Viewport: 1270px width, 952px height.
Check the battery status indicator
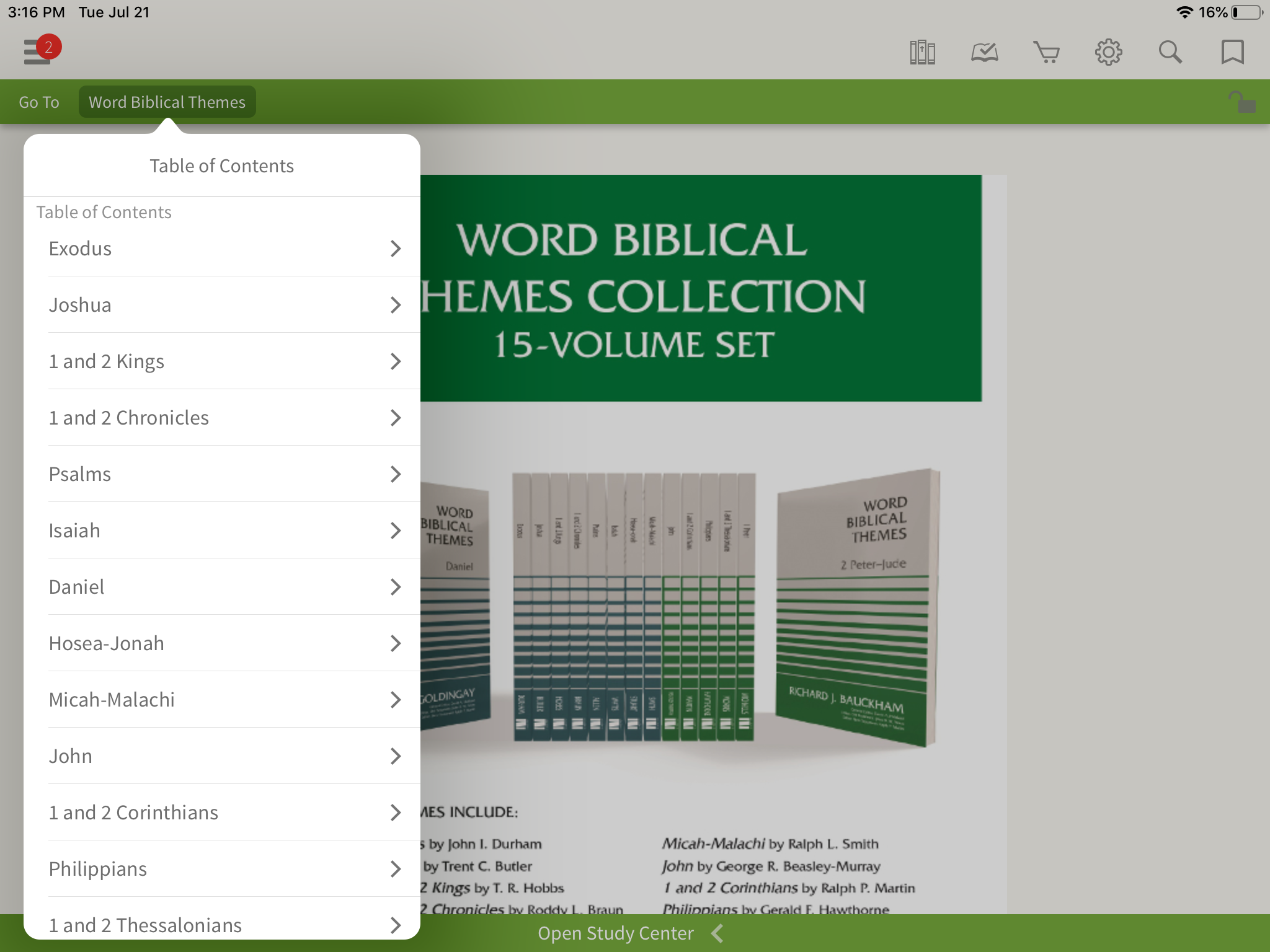point(1247,12)
